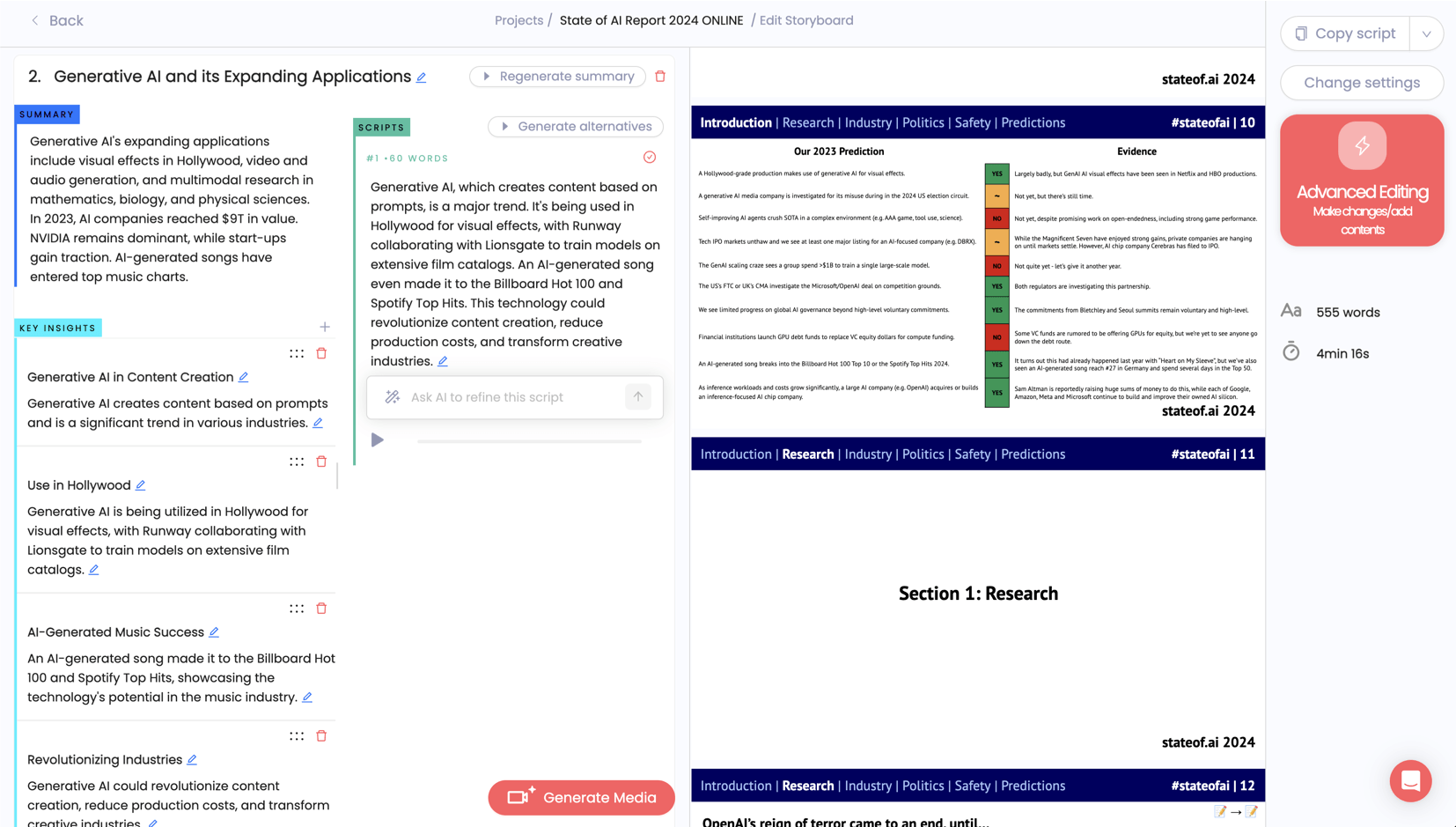This screenshot has height=827, width=1456.
Task: Click the pencil icon next to section title
Action: click(x=422, y=78)
